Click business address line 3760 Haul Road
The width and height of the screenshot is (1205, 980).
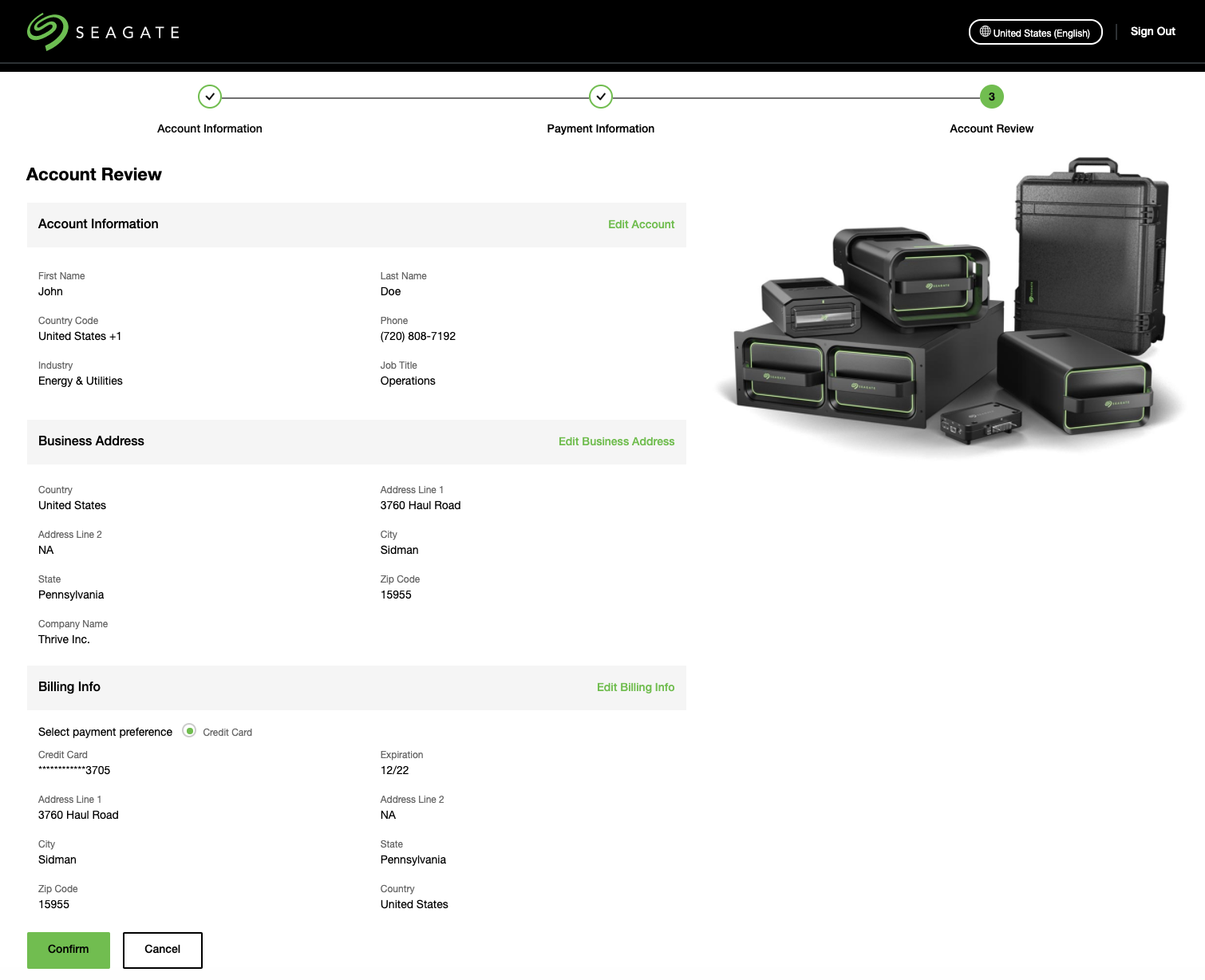(x=421, y=505)
